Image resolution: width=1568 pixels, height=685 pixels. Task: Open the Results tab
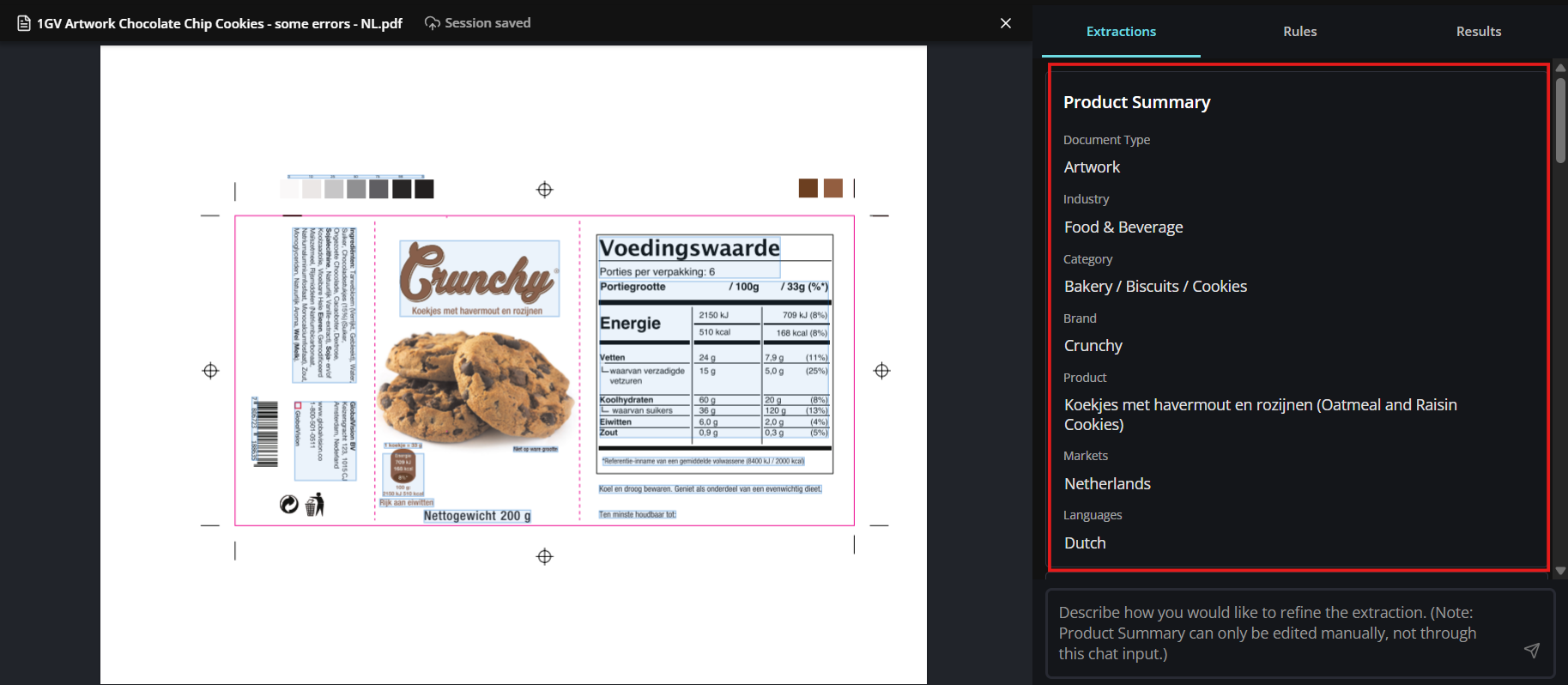pos(1478,32)
